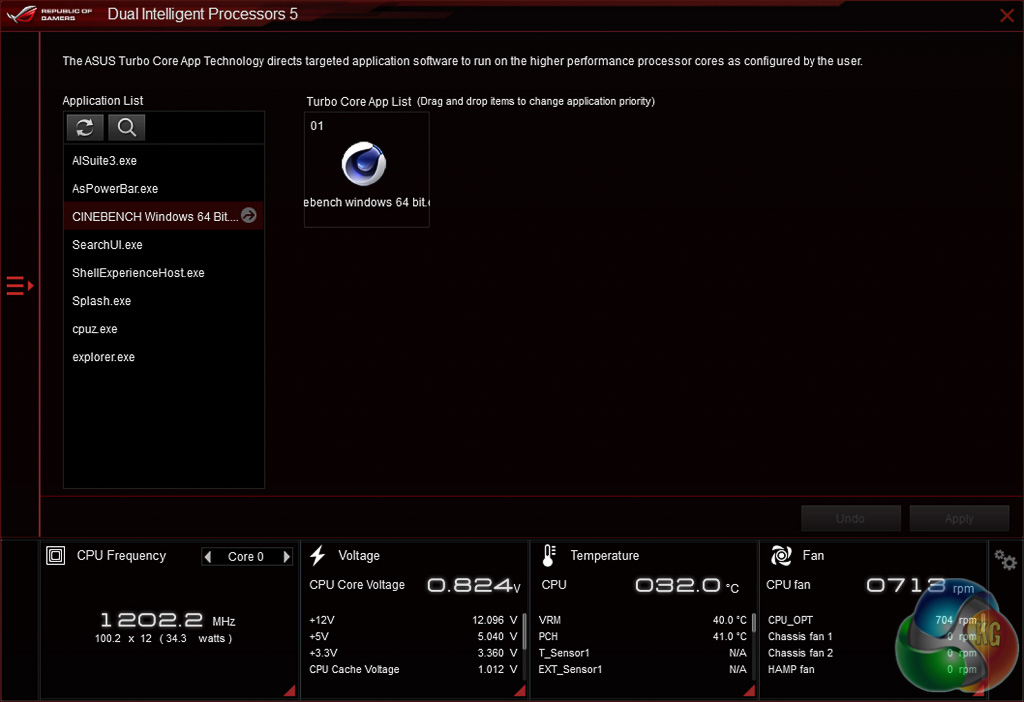Open the application search magnifier

click(127, 127)
